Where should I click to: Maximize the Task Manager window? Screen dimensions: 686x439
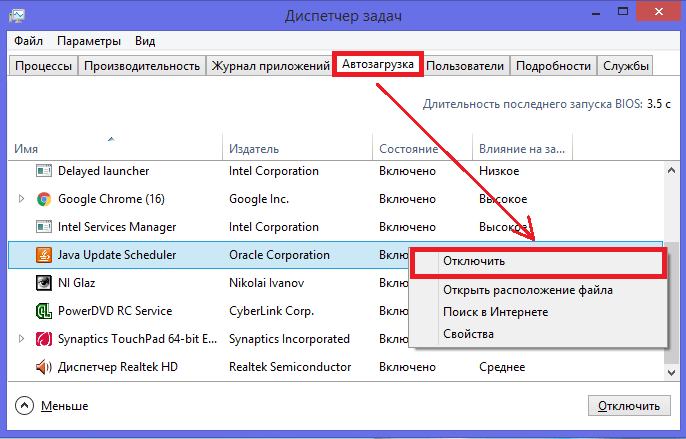click(623, 12)
